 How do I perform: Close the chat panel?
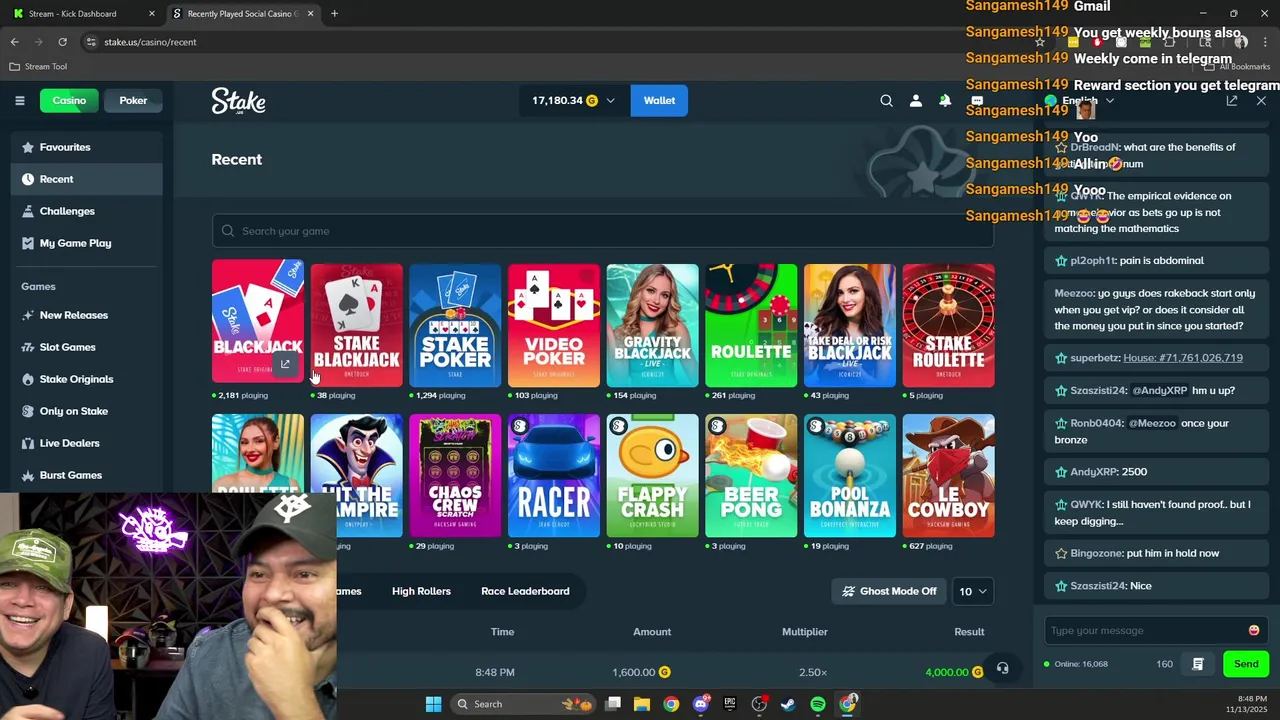[x=1261, y=101]
